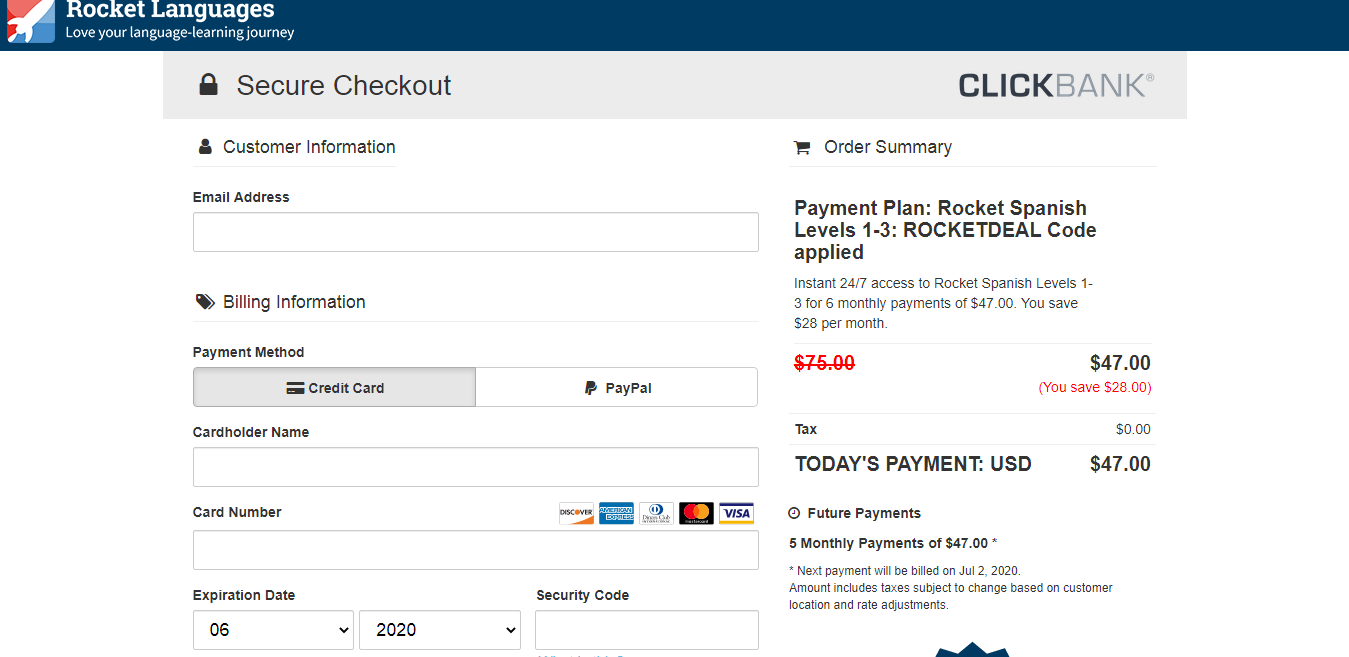The image size is (1349, 657).
Task: Click the ClickBank logo
Action: [1056, 85]
